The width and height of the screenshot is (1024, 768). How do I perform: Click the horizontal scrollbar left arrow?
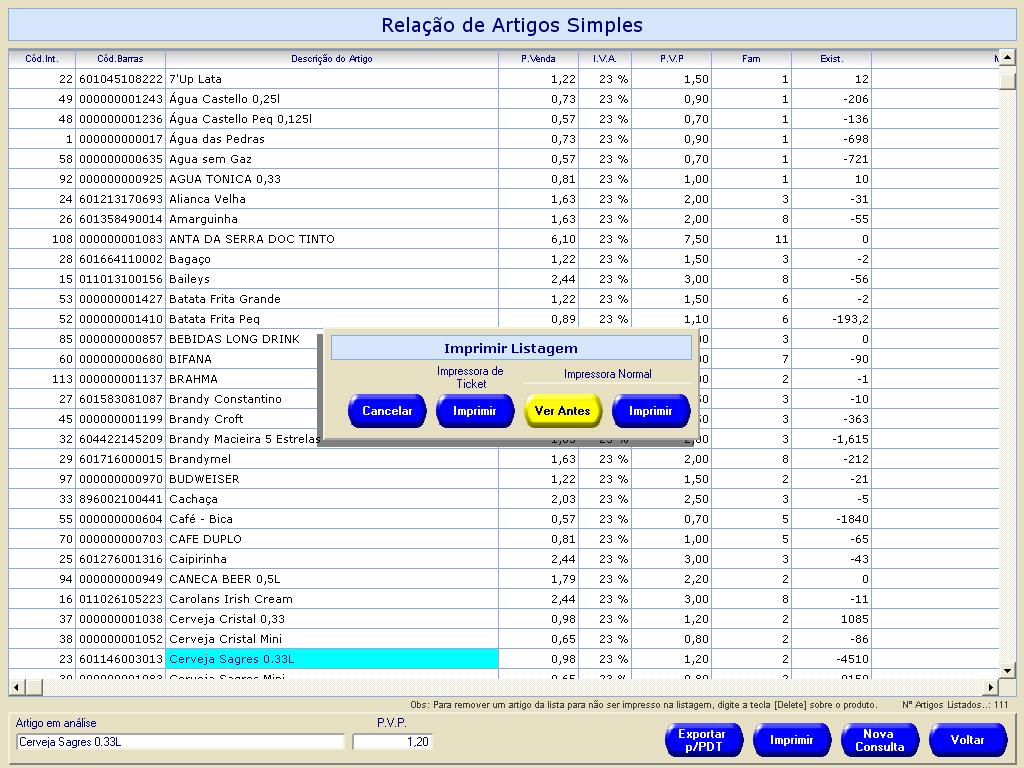point(16,687)
